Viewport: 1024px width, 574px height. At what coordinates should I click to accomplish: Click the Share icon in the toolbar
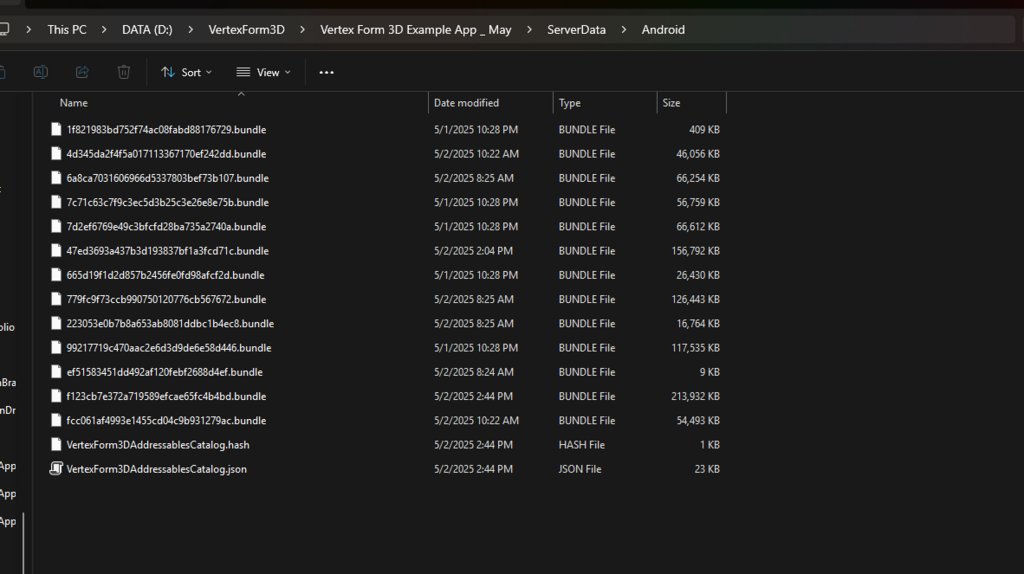click(x=82, y=72)
